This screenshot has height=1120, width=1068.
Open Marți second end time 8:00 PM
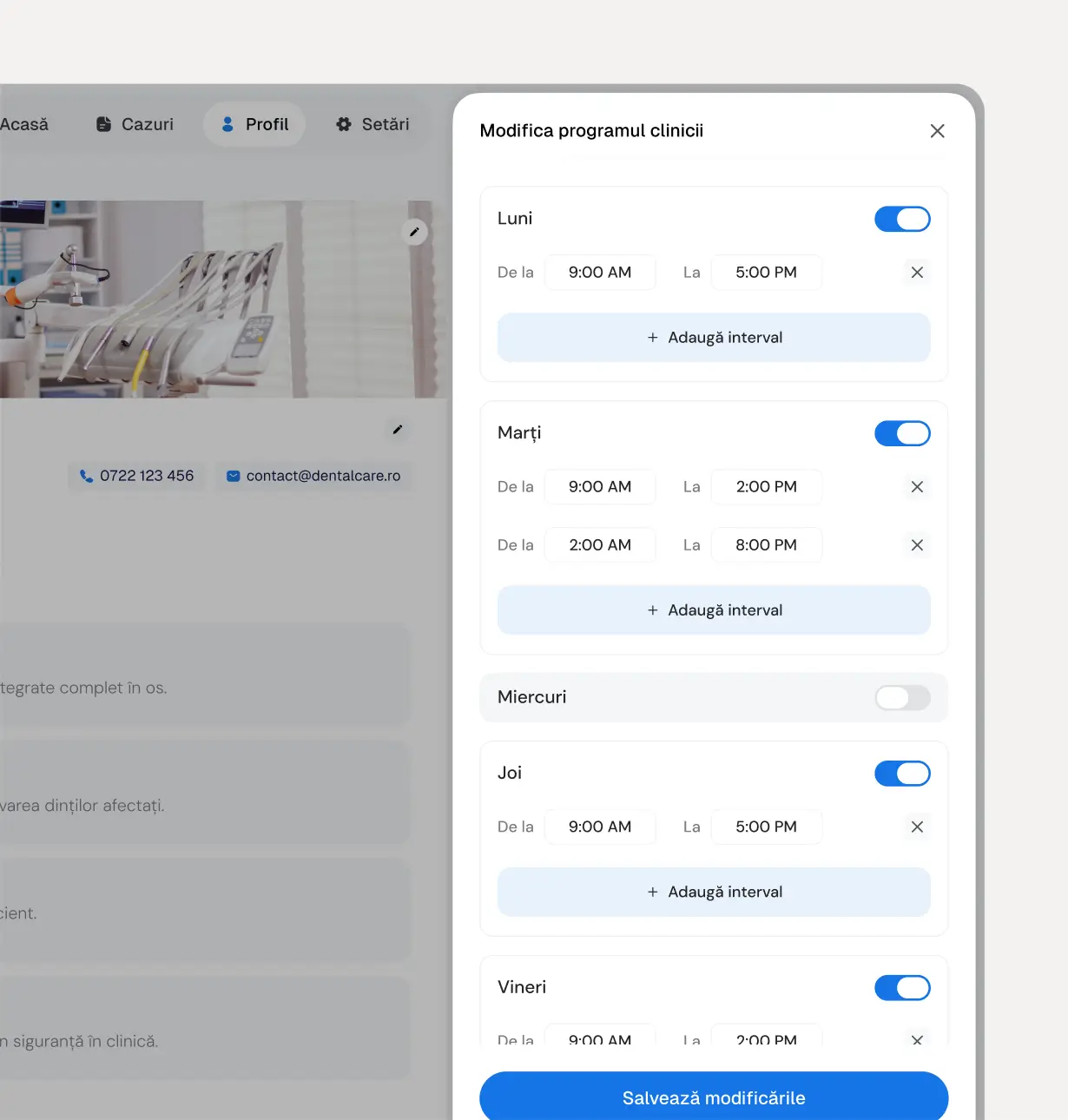pos(766,545)
